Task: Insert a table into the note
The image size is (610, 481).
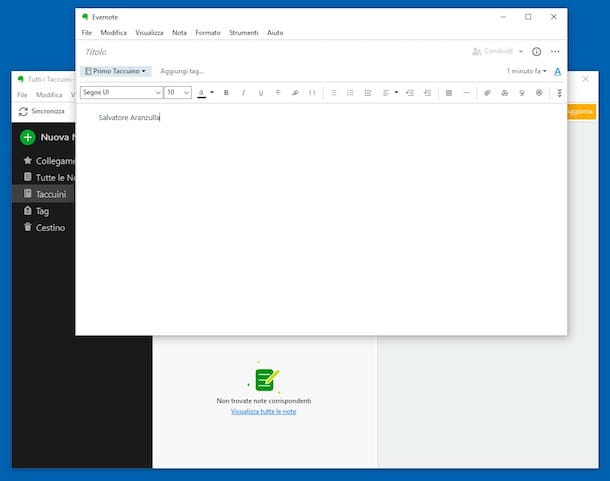Action: coord(449,93)
